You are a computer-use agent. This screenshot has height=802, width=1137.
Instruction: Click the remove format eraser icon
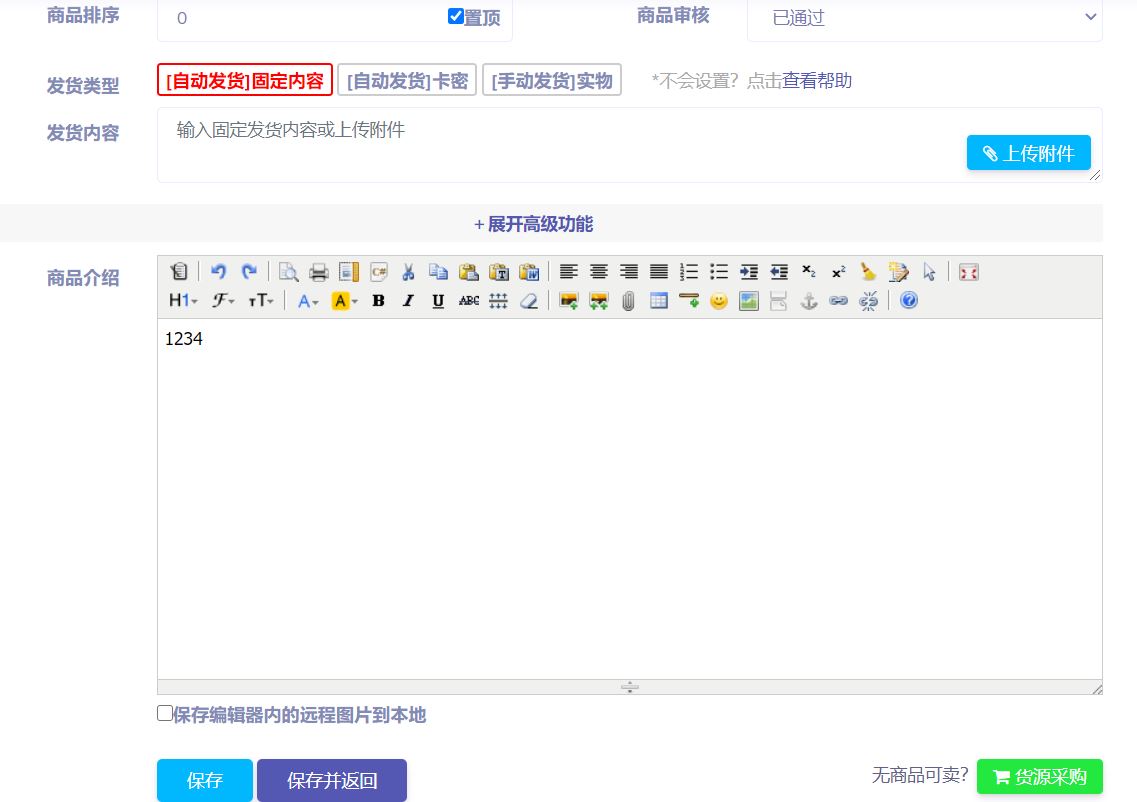click(x=529, y=301)
